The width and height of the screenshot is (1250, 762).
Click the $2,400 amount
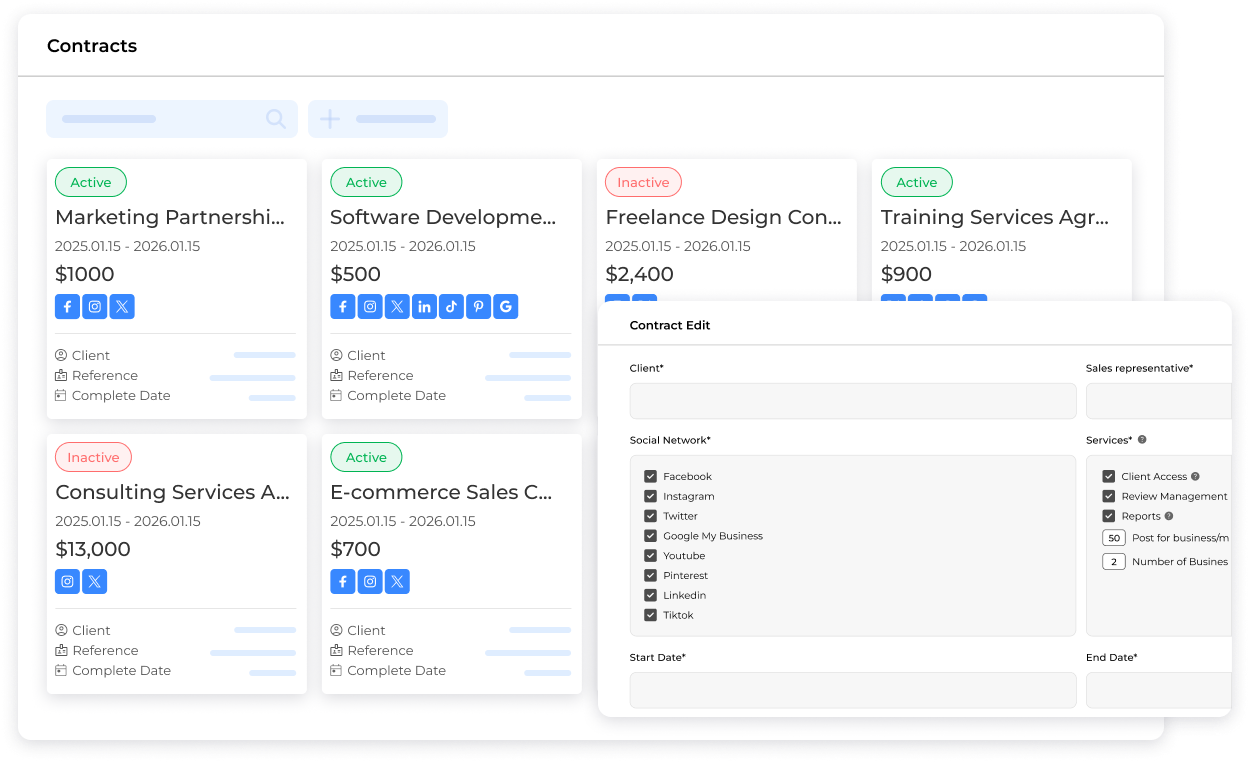coord(640,274)
